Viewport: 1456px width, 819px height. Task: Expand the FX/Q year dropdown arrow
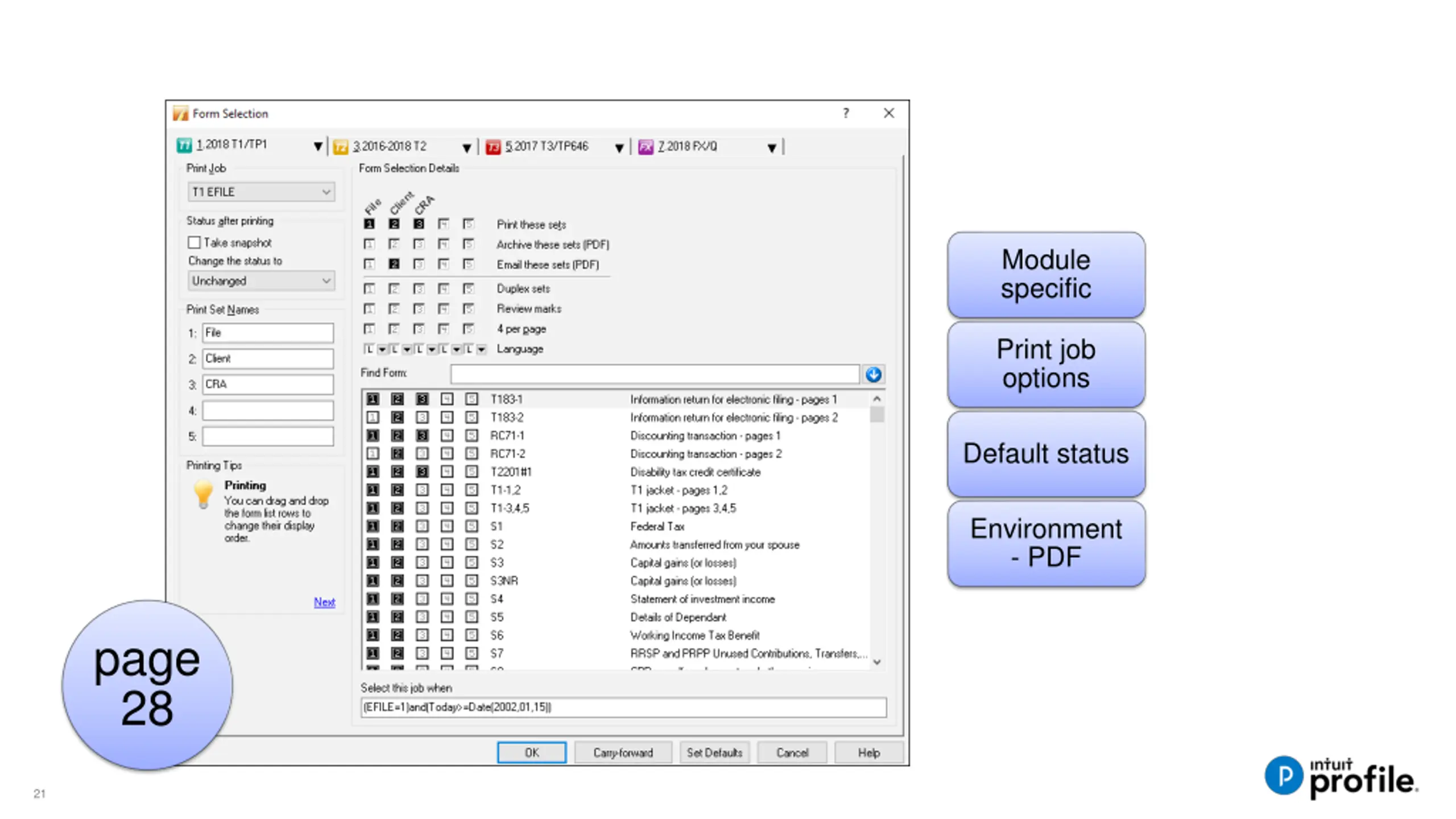(x=772, y=148)
